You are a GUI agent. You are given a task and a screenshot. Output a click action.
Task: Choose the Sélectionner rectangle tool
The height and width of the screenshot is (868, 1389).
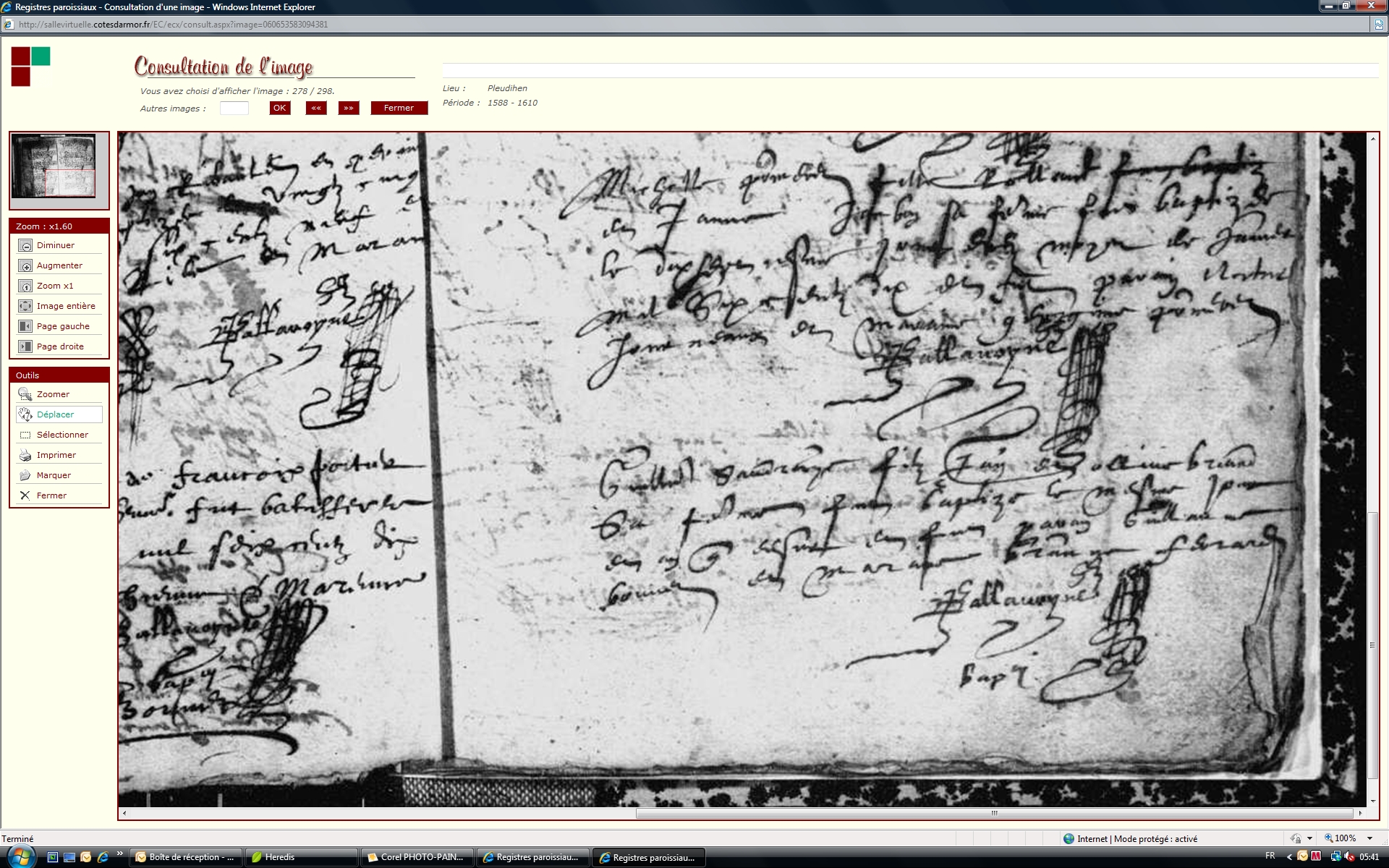pos(25,435)
